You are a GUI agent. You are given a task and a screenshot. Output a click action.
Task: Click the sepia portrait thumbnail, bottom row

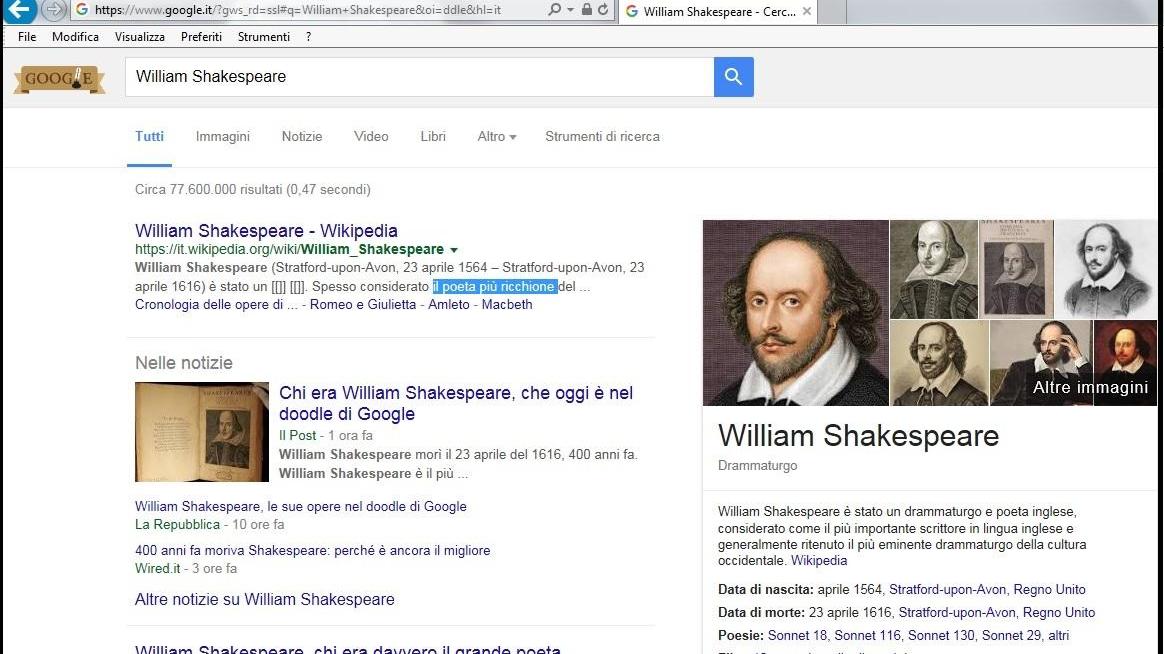(x=939, y=363)
